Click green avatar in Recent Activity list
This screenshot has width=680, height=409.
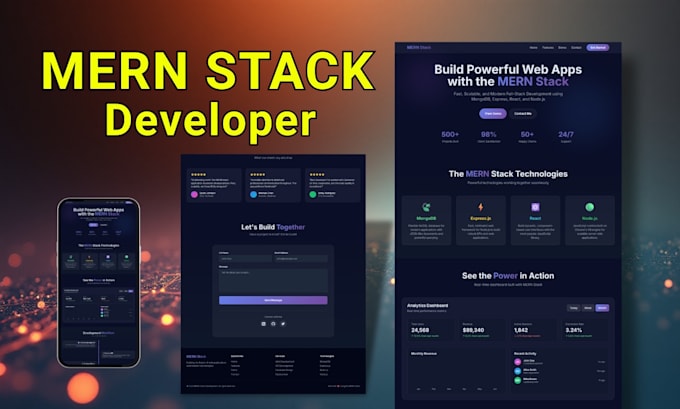517,380
